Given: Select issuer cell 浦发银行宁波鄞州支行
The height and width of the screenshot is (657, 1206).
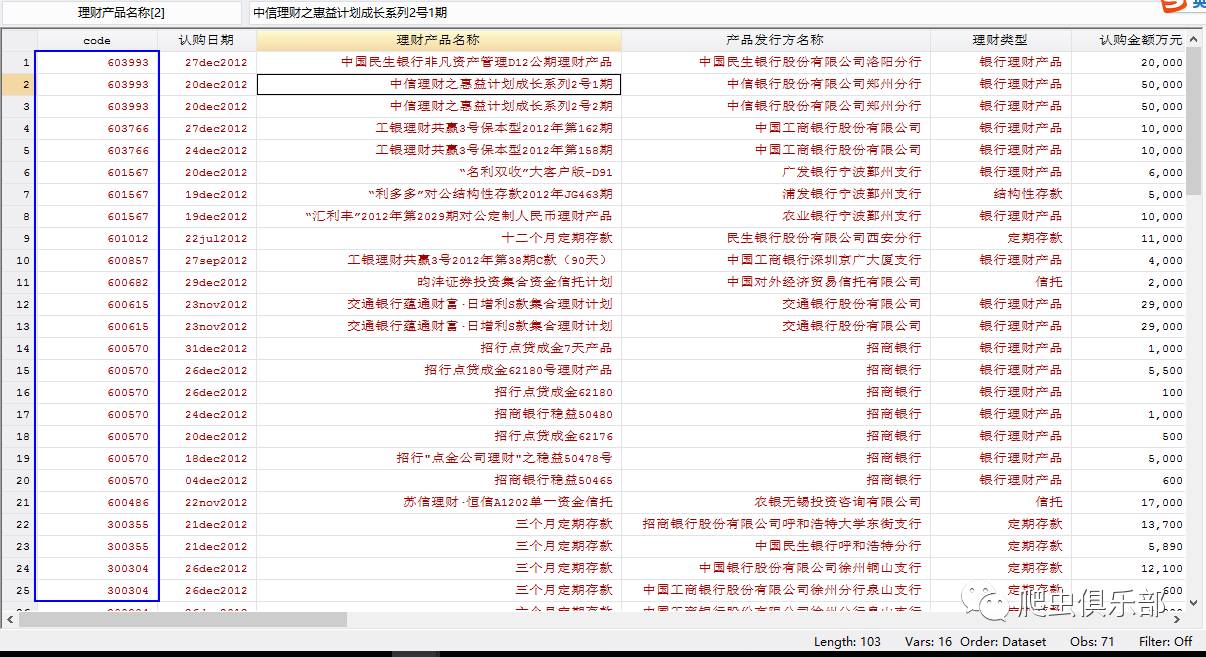Looking at the screenshot, I should click(x=776, y=194).
